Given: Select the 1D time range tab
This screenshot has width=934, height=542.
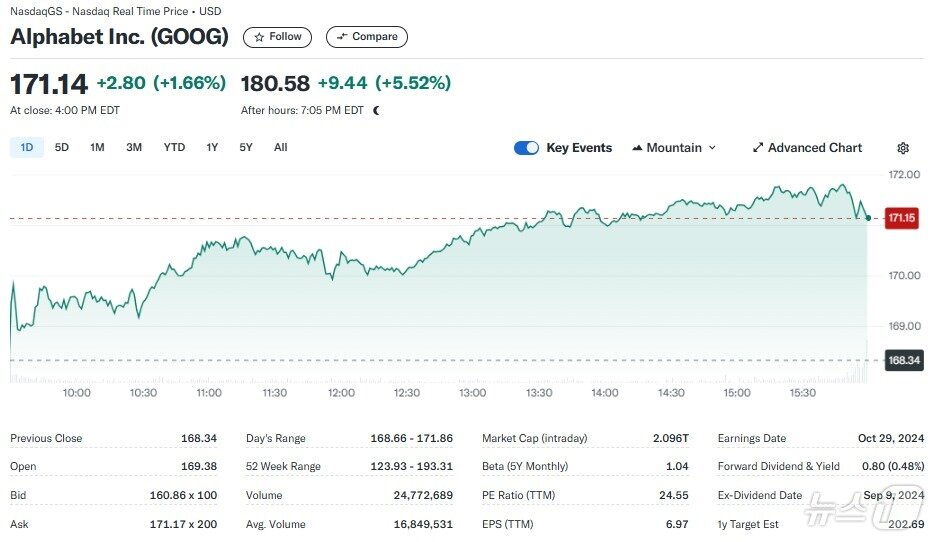Looking at the screenshot, I should click(27, 148).
